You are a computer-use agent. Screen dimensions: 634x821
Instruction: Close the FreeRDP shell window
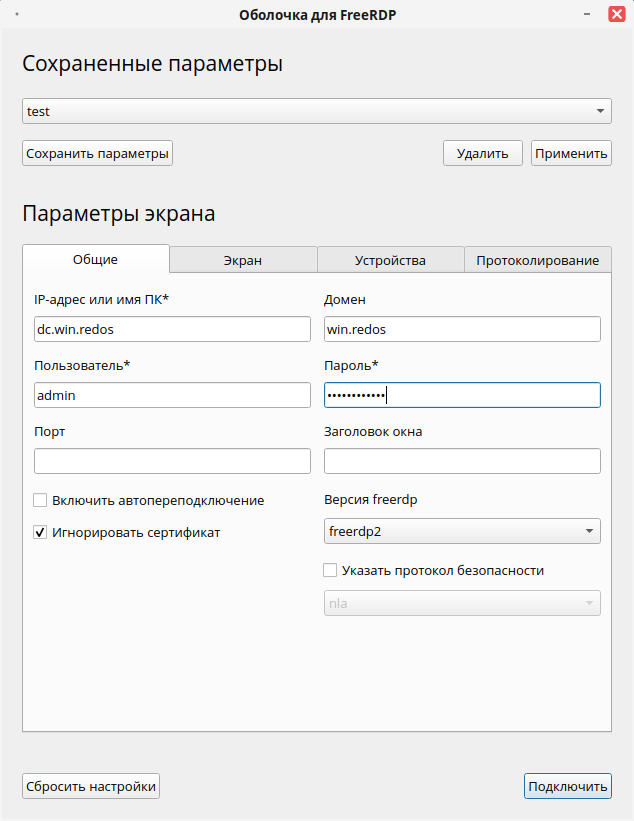point(616,15)
